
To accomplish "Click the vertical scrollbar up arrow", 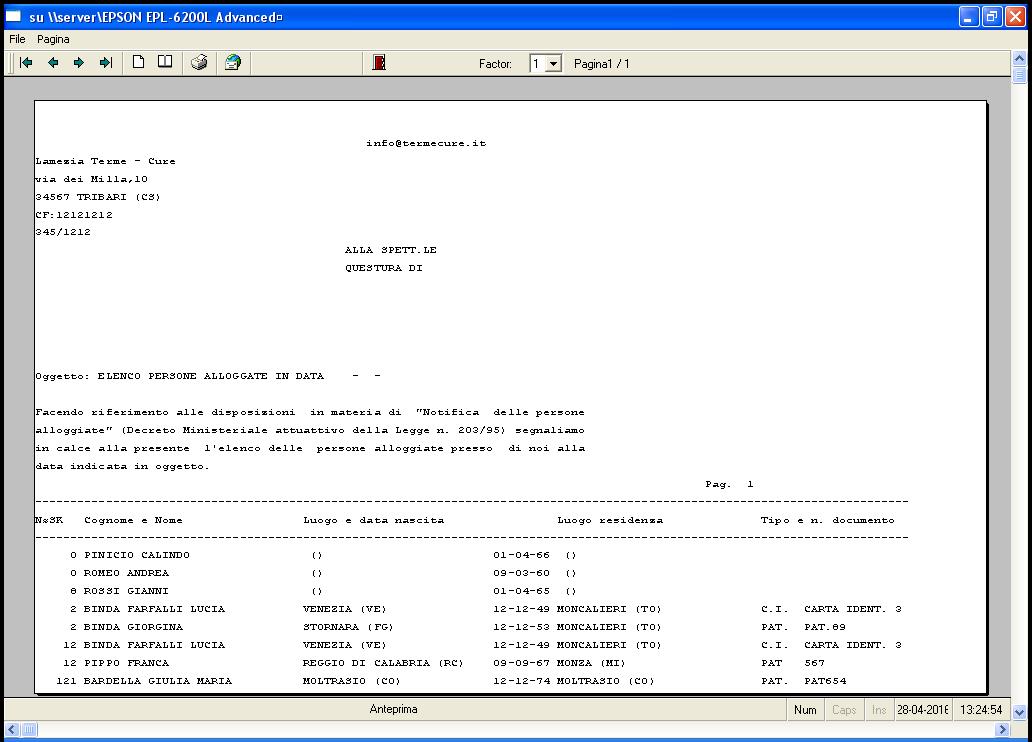I will [x=1019, y=59].
